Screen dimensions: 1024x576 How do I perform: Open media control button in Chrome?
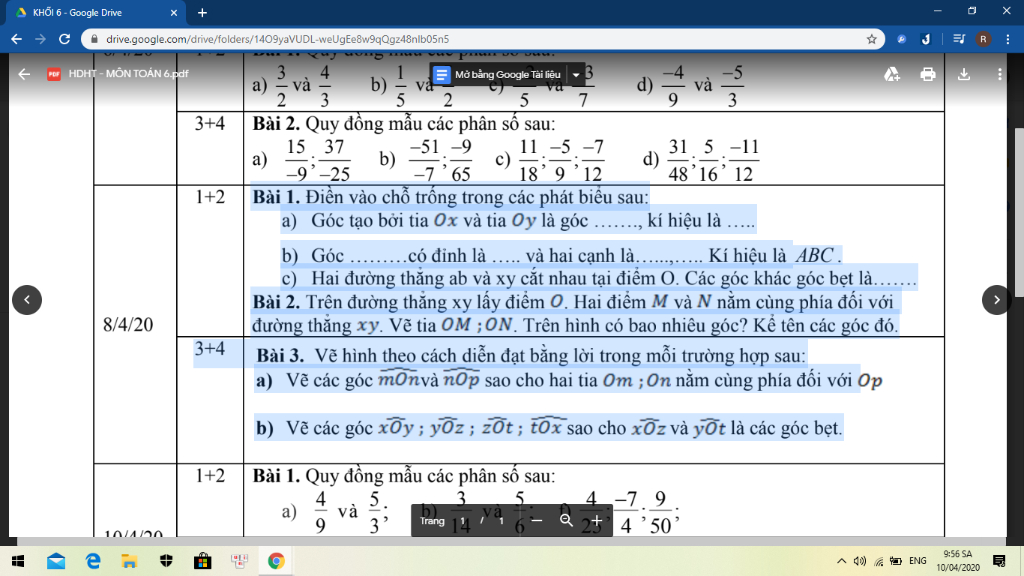pyautogui.click(x=959, y=39)
